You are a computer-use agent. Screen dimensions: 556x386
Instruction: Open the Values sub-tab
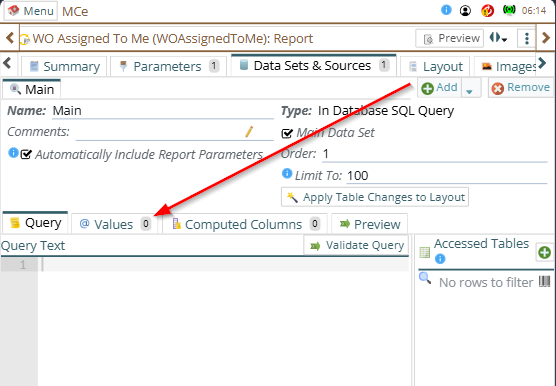pos(115,224)
